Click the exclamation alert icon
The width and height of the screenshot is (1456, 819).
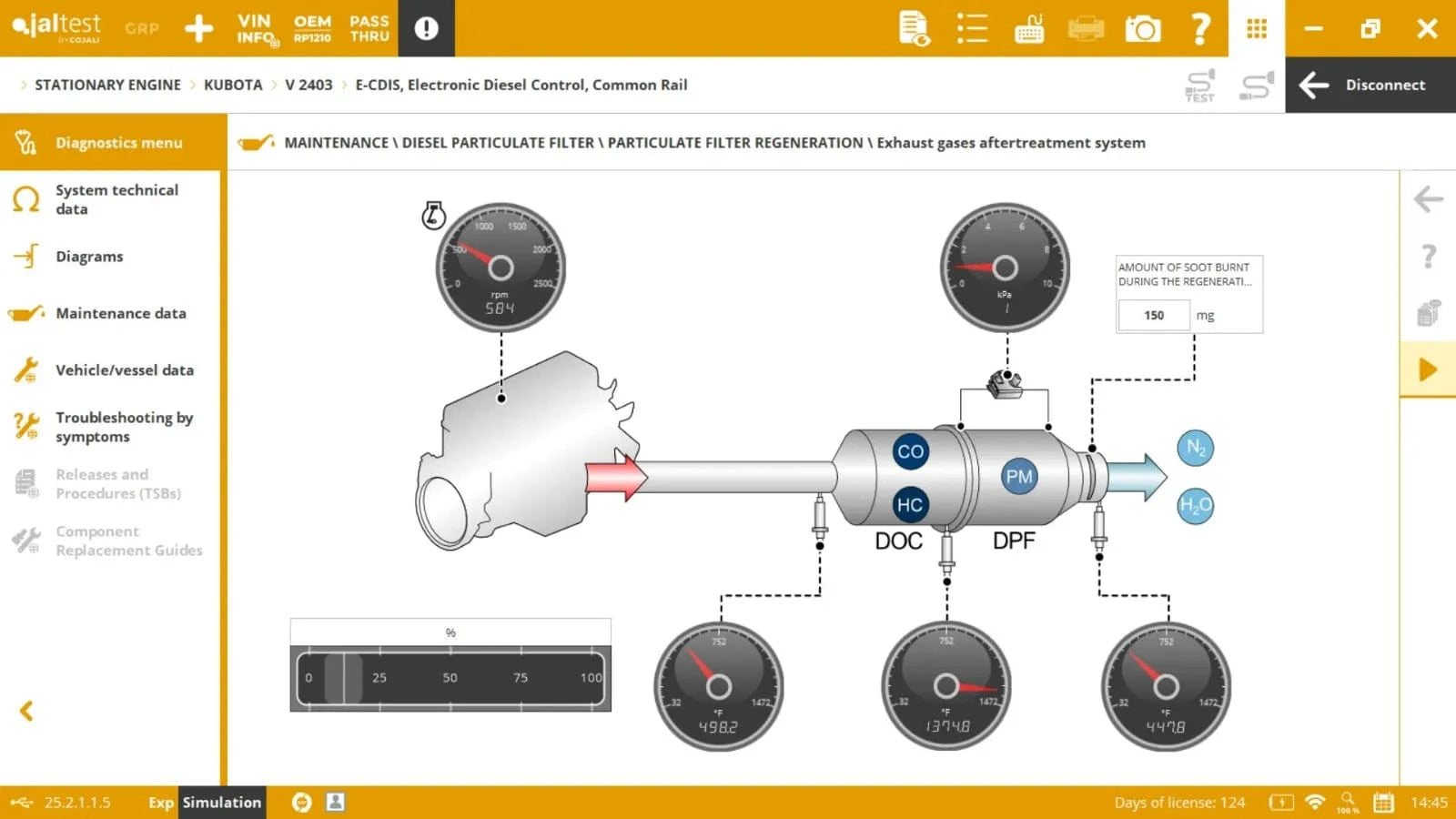426,29
